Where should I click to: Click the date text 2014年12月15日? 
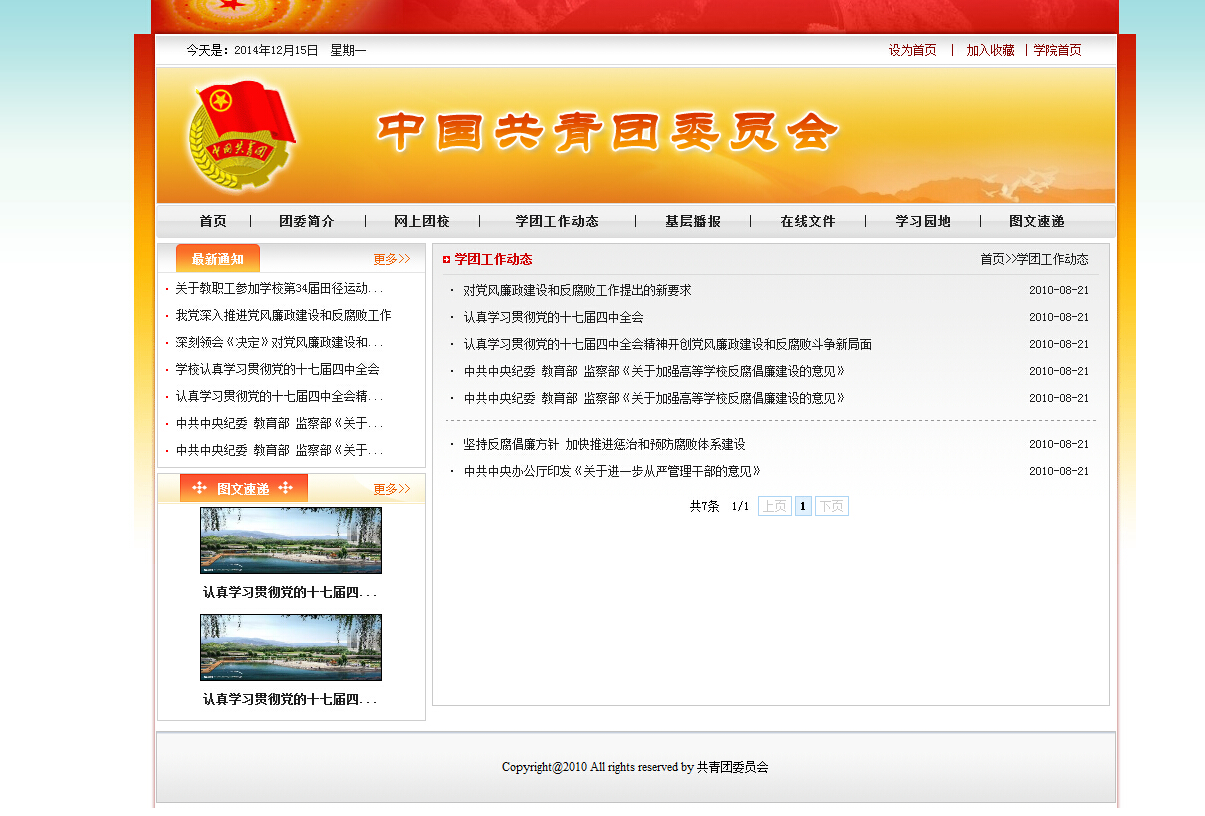(276, 50)
